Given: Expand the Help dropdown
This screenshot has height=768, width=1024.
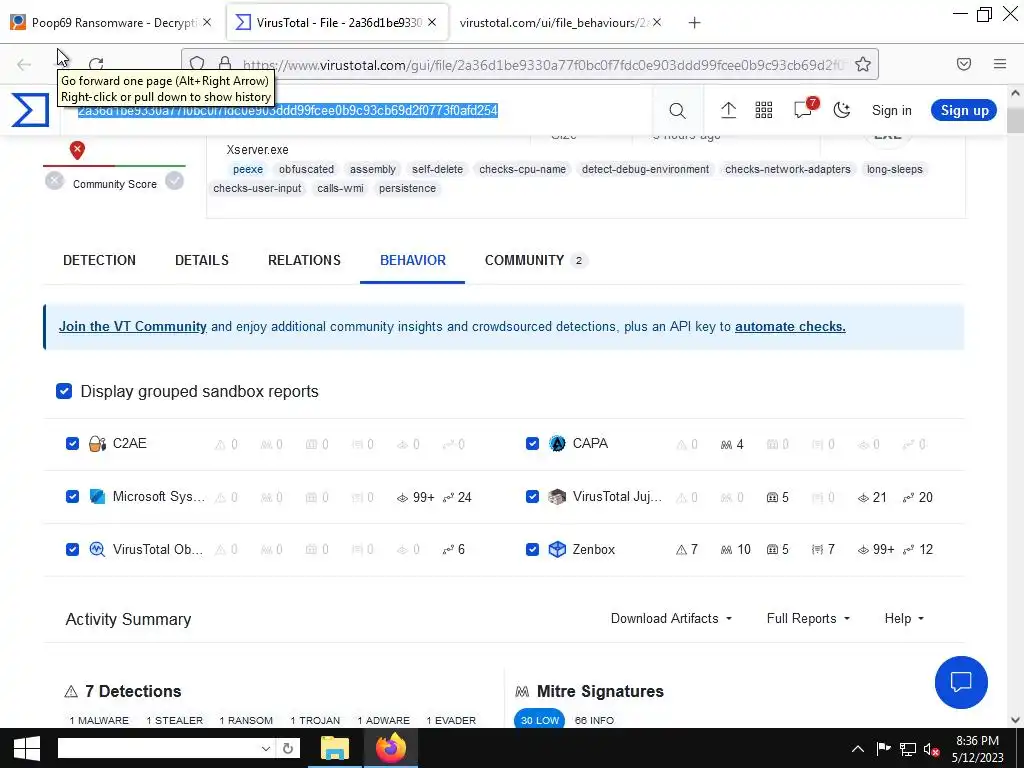Looking at the screenshot, I should 904,618.
